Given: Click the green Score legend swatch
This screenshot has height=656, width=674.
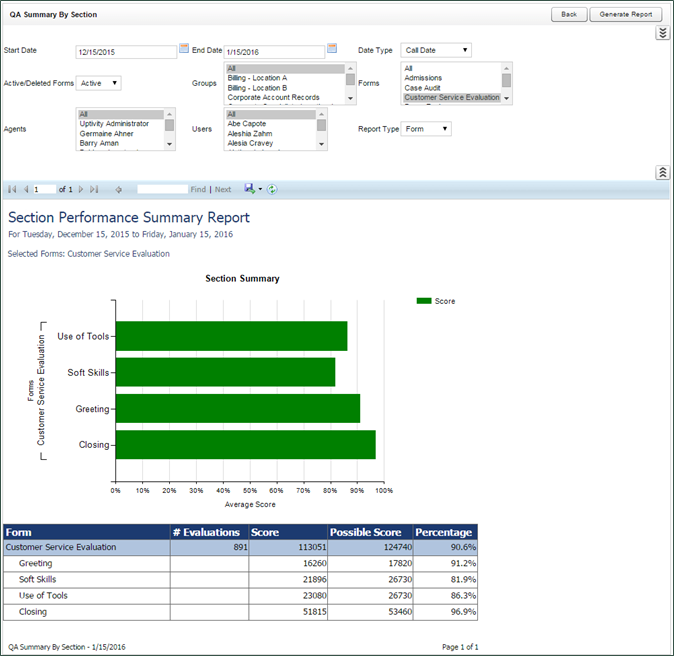Looking at the screenshot, I should tap(423, 300).
